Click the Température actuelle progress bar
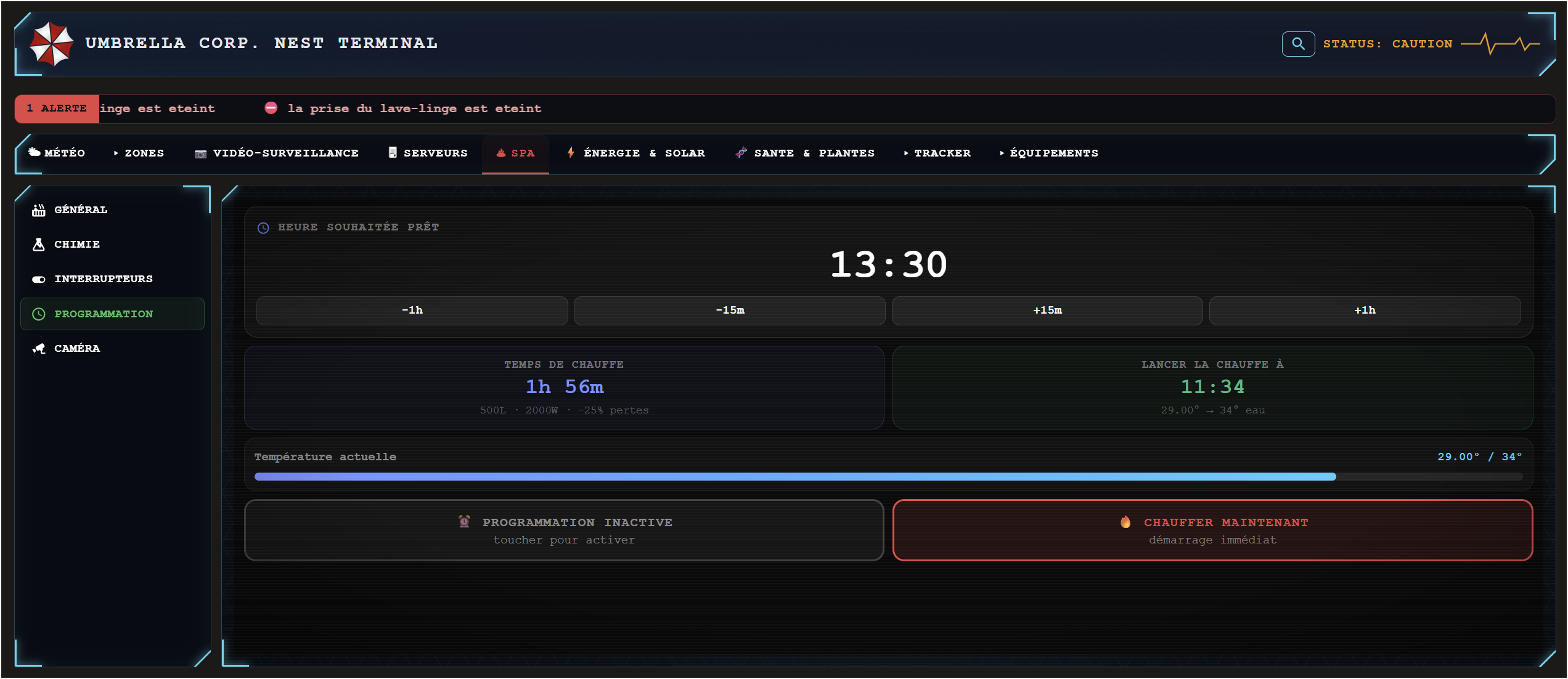Viewport: 1568px width, 679px height. tap(888, 477)
